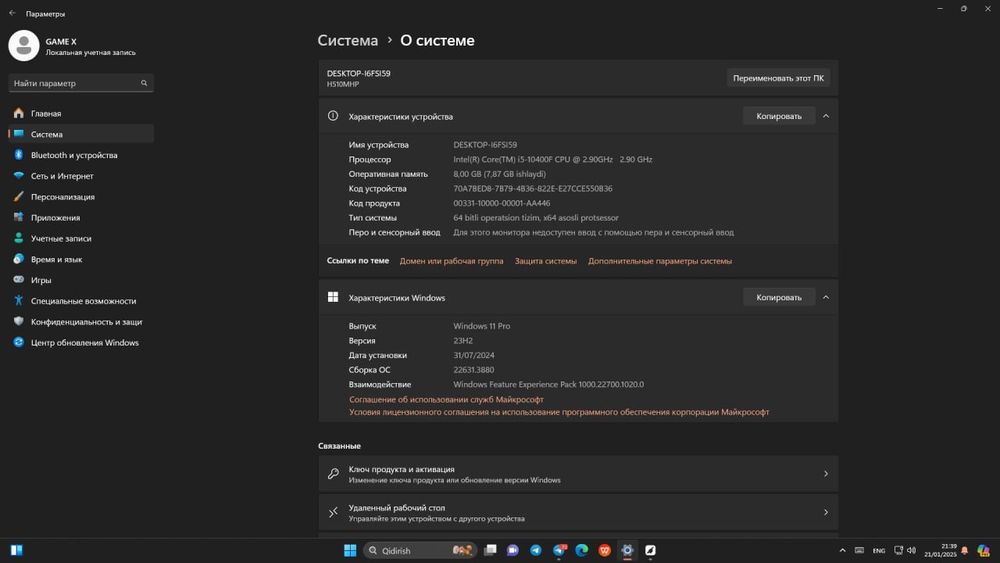
Task: Click the Сборка ОС value 22631.3880
Action: click(x=473, y=370)
